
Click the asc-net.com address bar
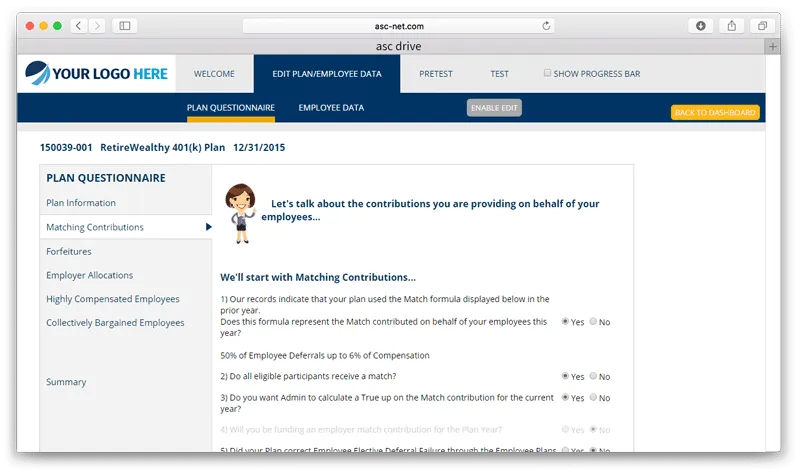[x=398, y=25]
